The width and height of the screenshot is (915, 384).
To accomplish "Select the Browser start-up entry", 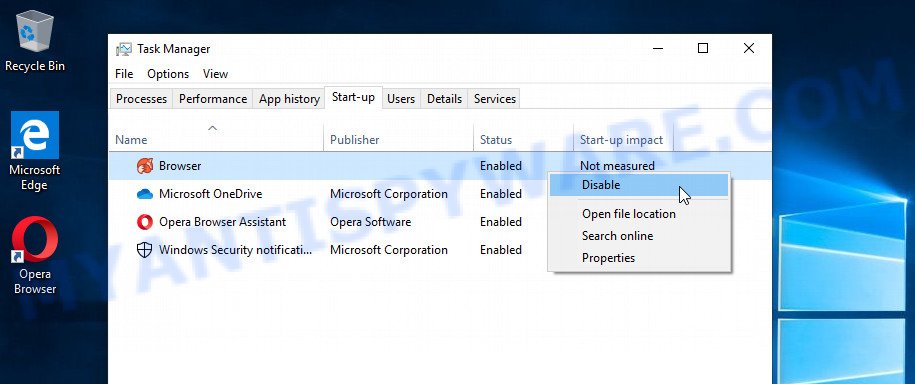I will (440, 166).
